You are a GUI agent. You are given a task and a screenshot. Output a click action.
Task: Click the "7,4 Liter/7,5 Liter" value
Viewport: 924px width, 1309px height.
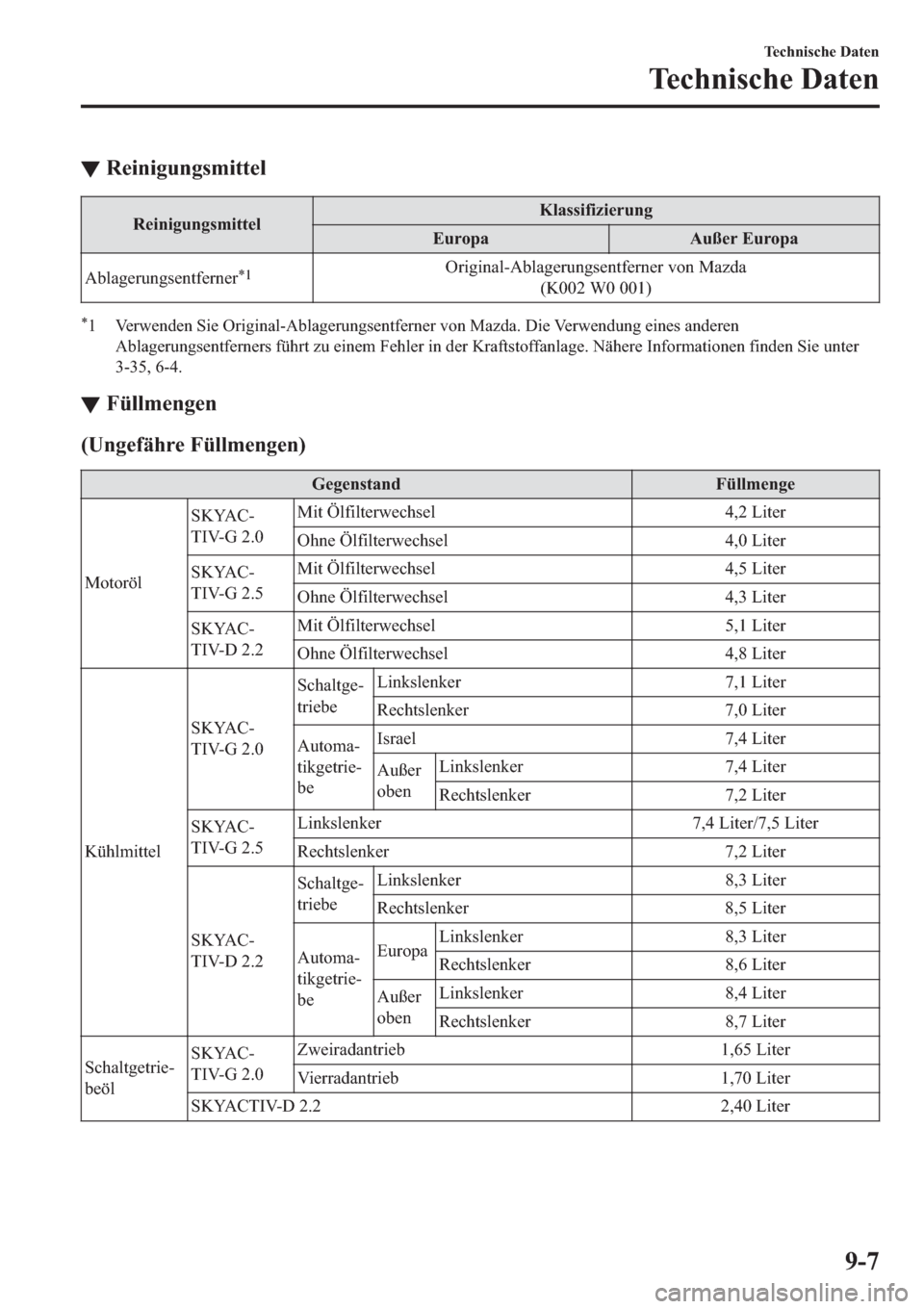pos(756,824)
